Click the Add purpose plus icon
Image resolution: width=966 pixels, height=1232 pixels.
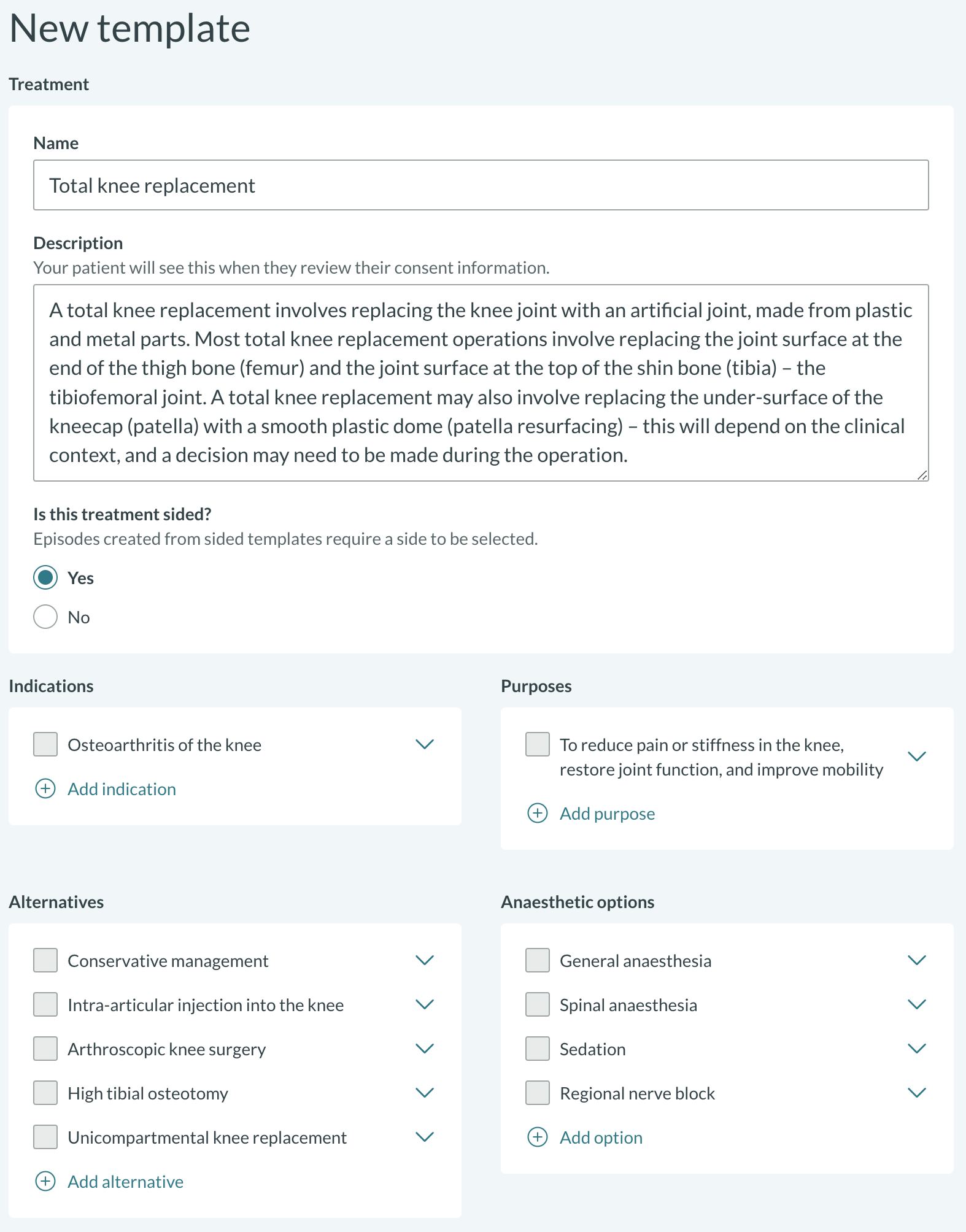538,813
